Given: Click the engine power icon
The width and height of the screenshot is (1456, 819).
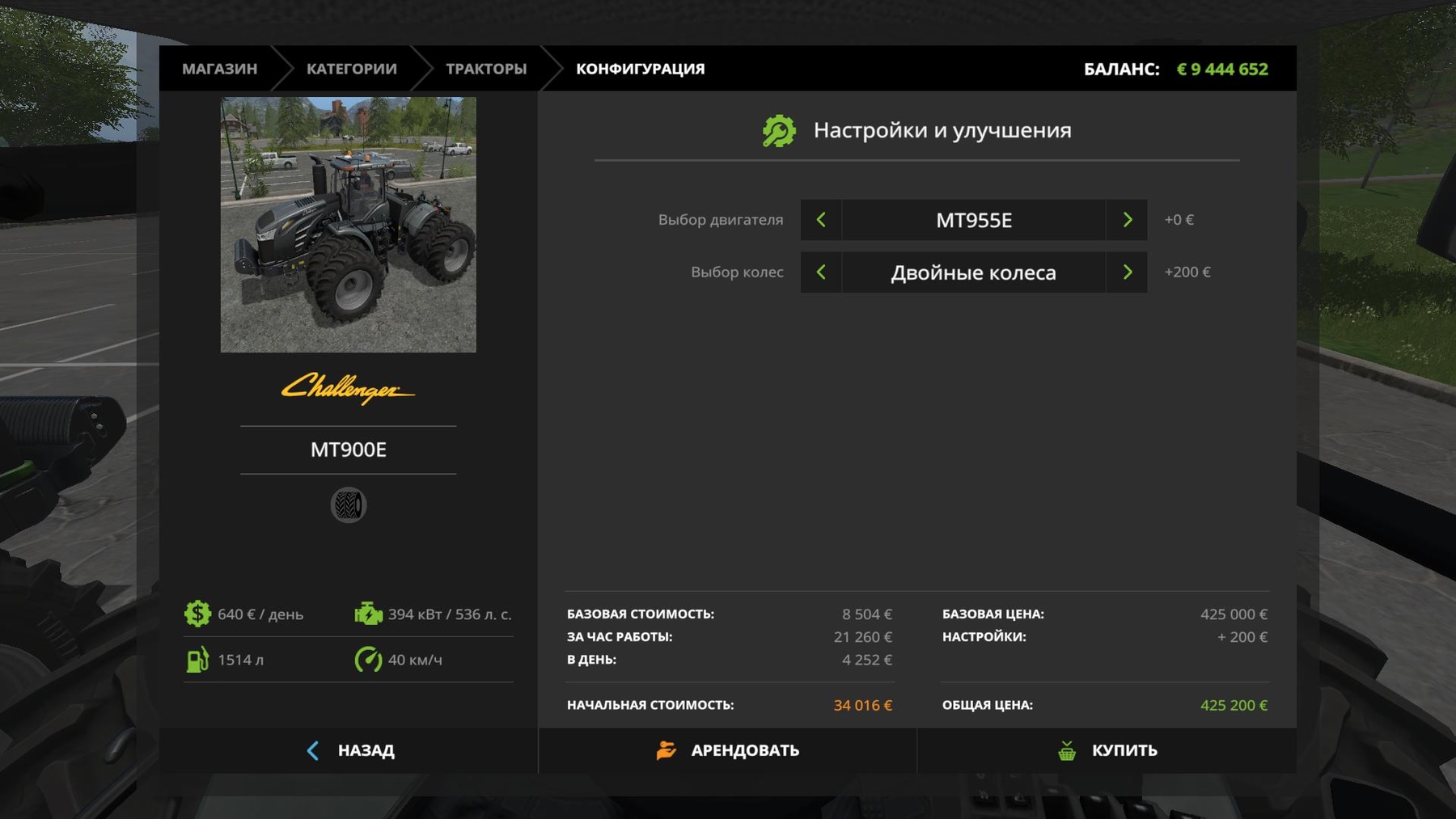Looking at the screenshot, I should coord(368,614).
